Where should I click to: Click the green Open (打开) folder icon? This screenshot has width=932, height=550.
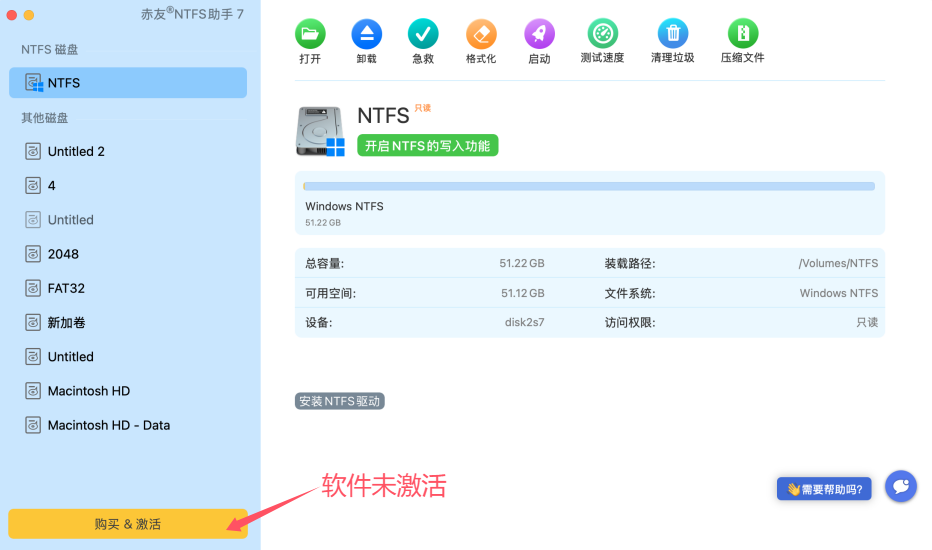click(x=310, y=34)
